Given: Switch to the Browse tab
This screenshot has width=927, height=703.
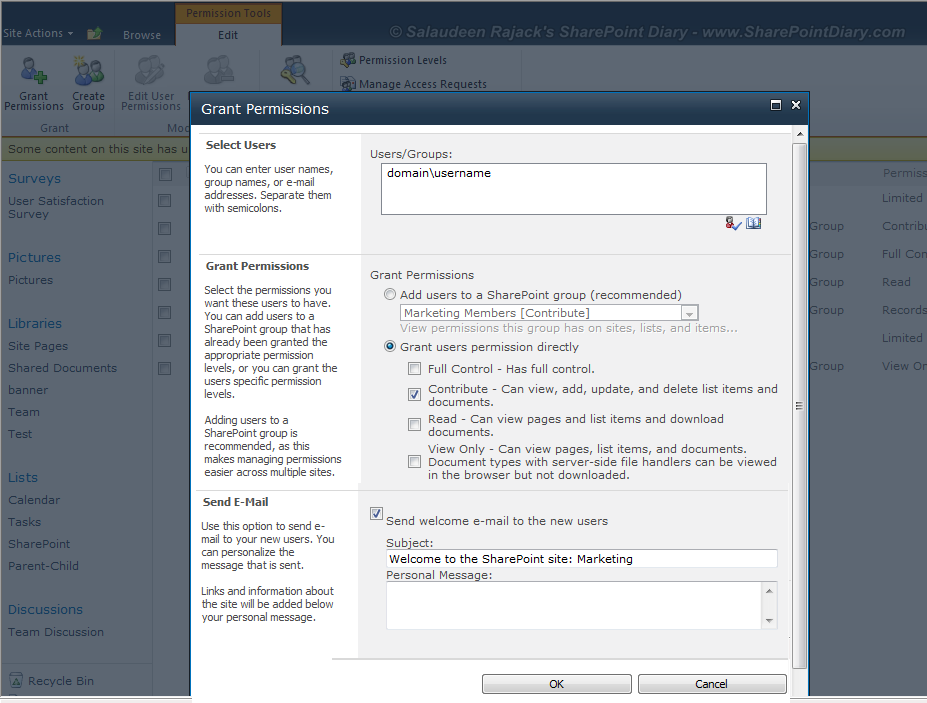Looking at the screenshot, I should [x=142, y=35].
